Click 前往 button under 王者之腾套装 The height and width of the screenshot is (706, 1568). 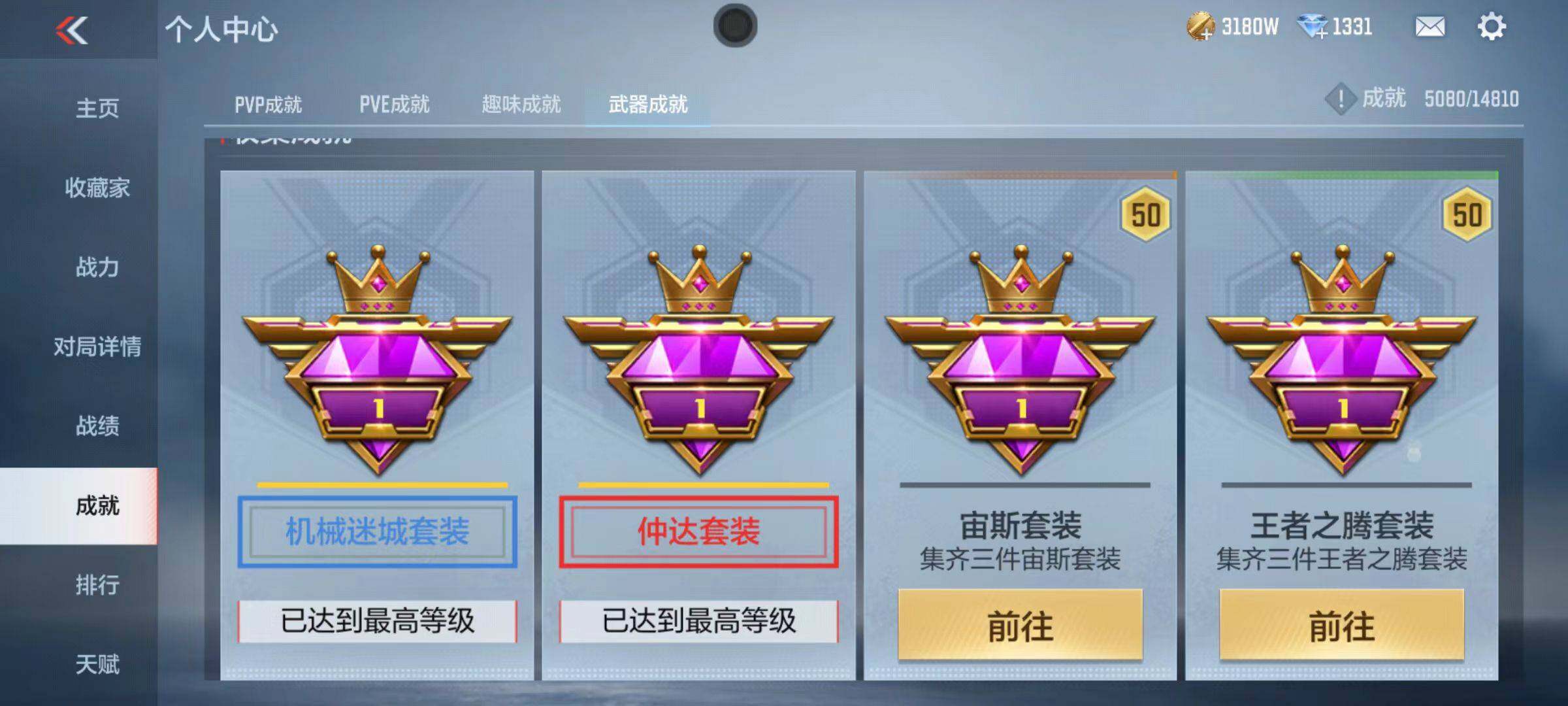1342,626
